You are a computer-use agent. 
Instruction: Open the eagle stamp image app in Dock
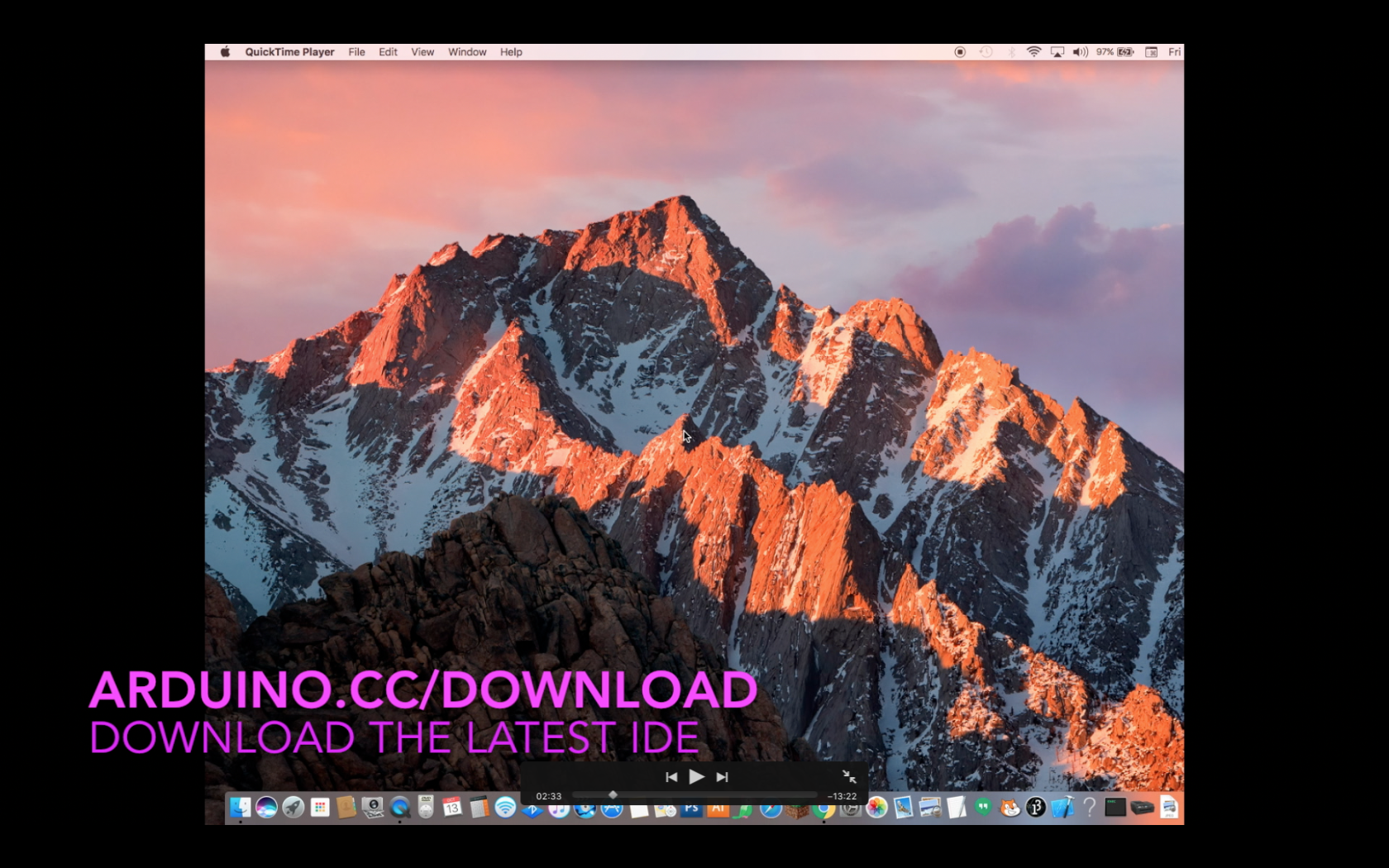904,808
